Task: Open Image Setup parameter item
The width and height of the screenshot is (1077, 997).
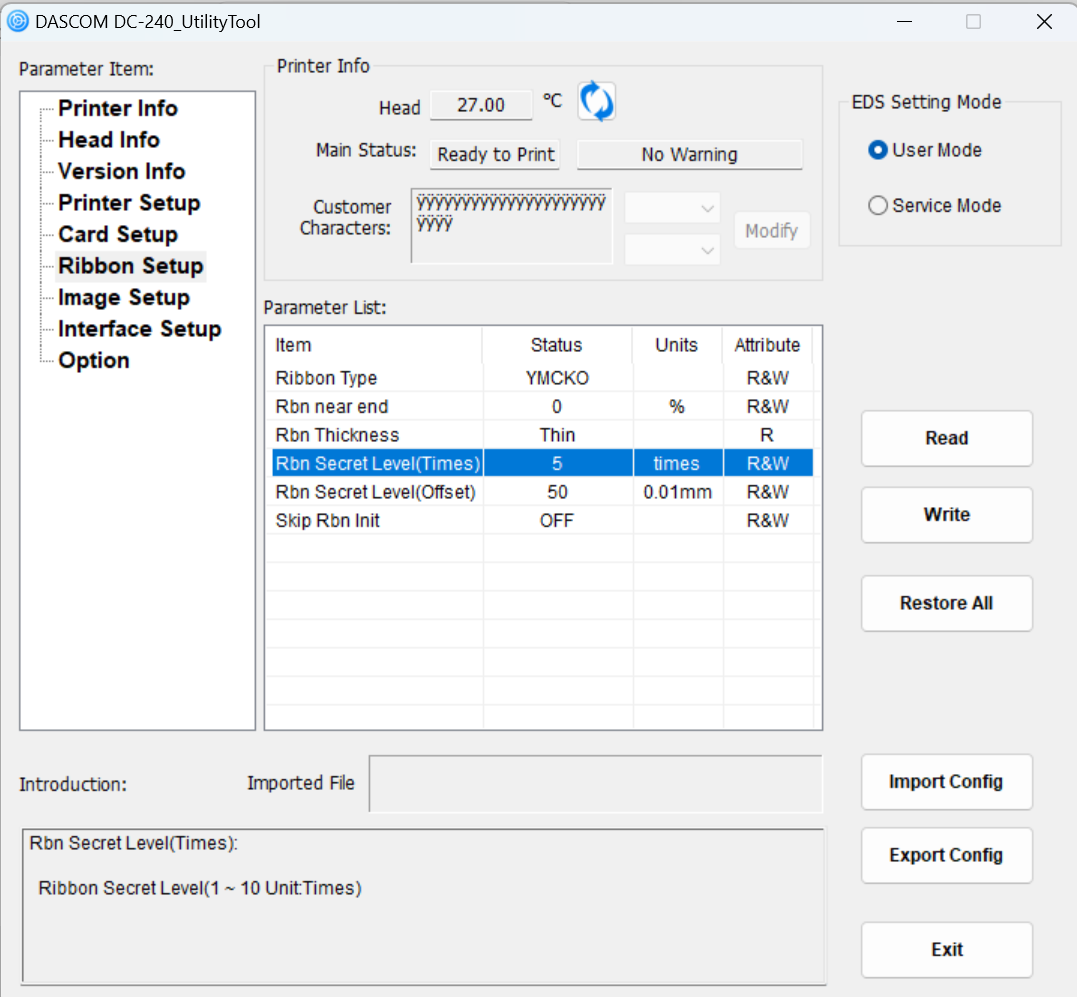Action: 124,297
